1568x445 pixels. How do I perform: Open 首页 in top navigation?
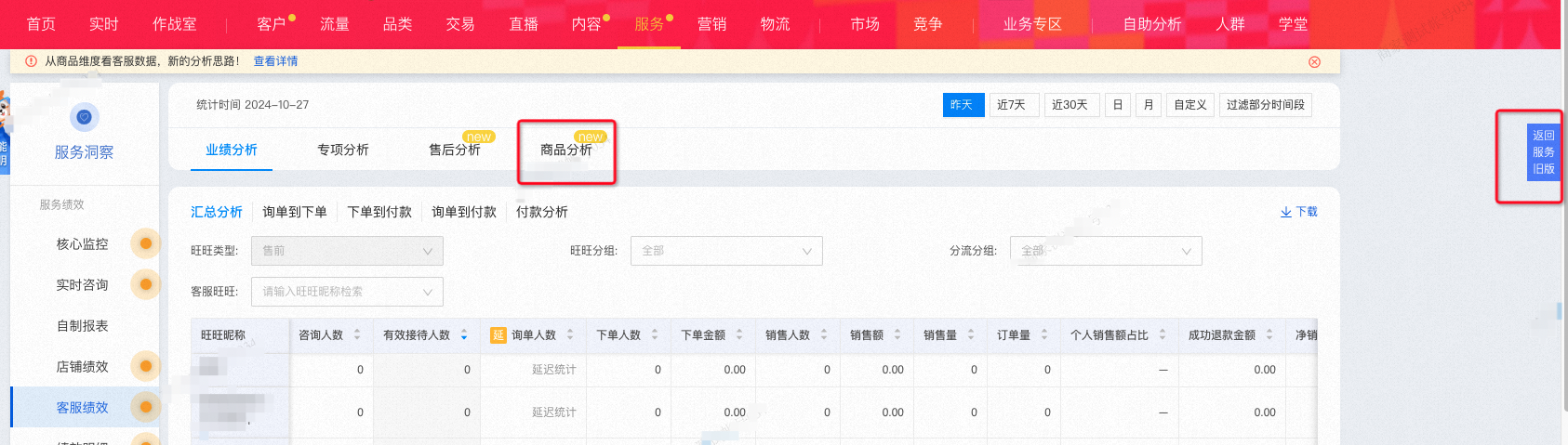pyautogui.click(x=41, y=24)
